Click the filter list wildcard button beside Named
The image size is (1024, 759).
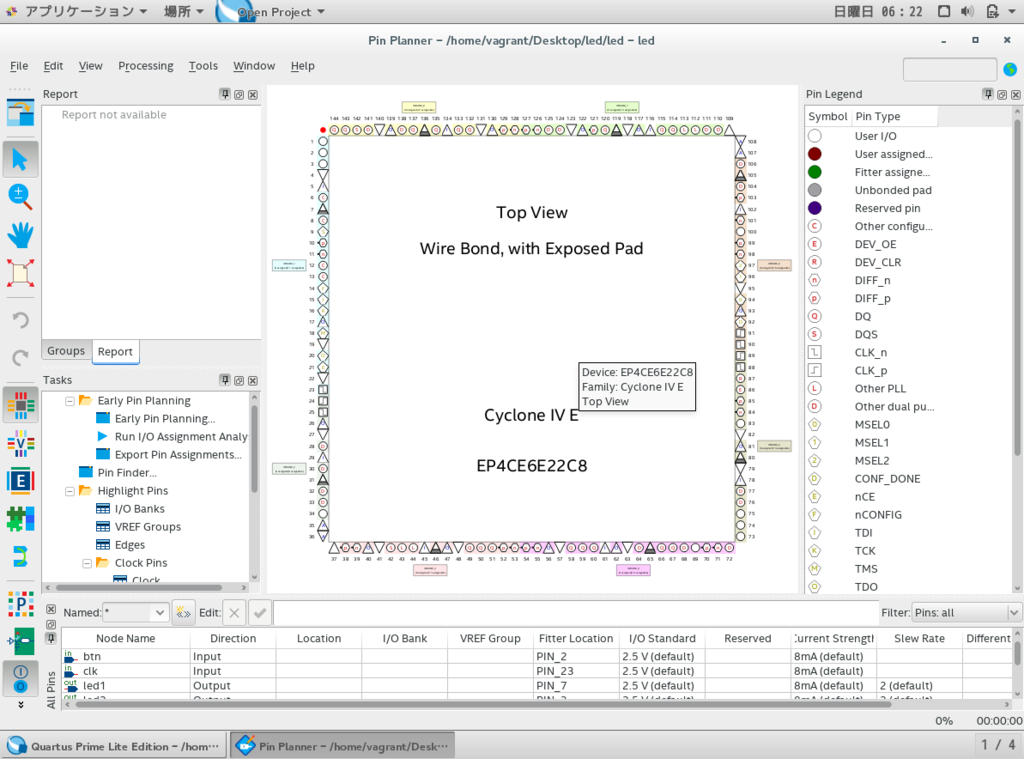point(183,613)
